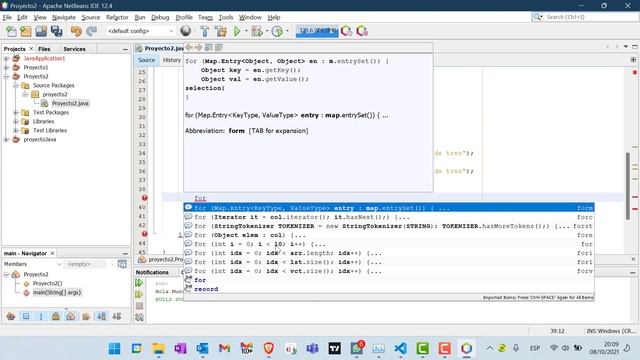640x360 pixels.
Task: Open the Navigator Members dropdown
Action: click(33, 264)
